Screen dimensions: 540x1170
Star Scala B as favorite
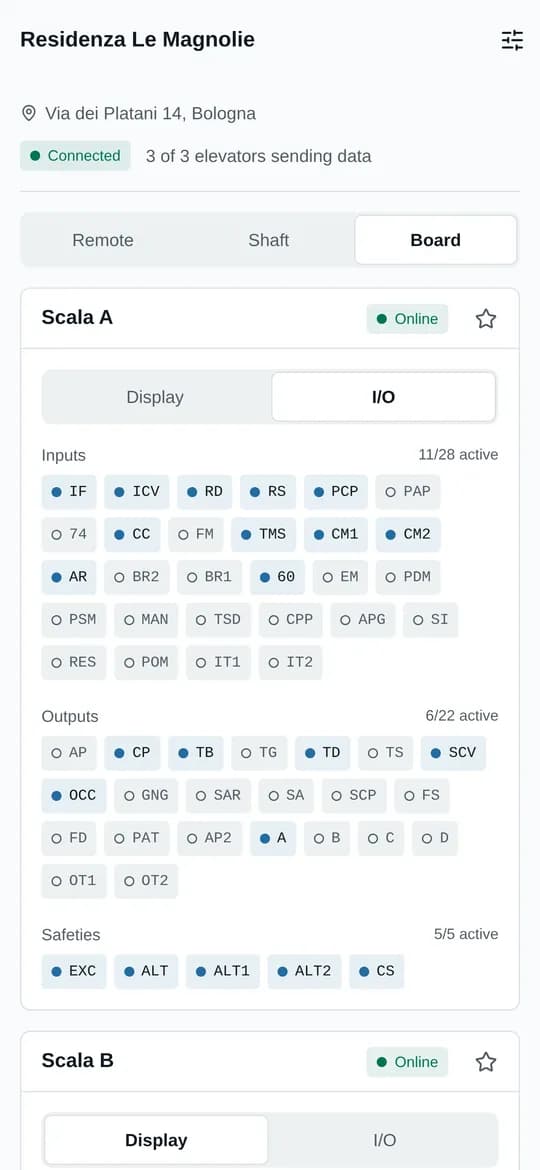coord(486,1062)
